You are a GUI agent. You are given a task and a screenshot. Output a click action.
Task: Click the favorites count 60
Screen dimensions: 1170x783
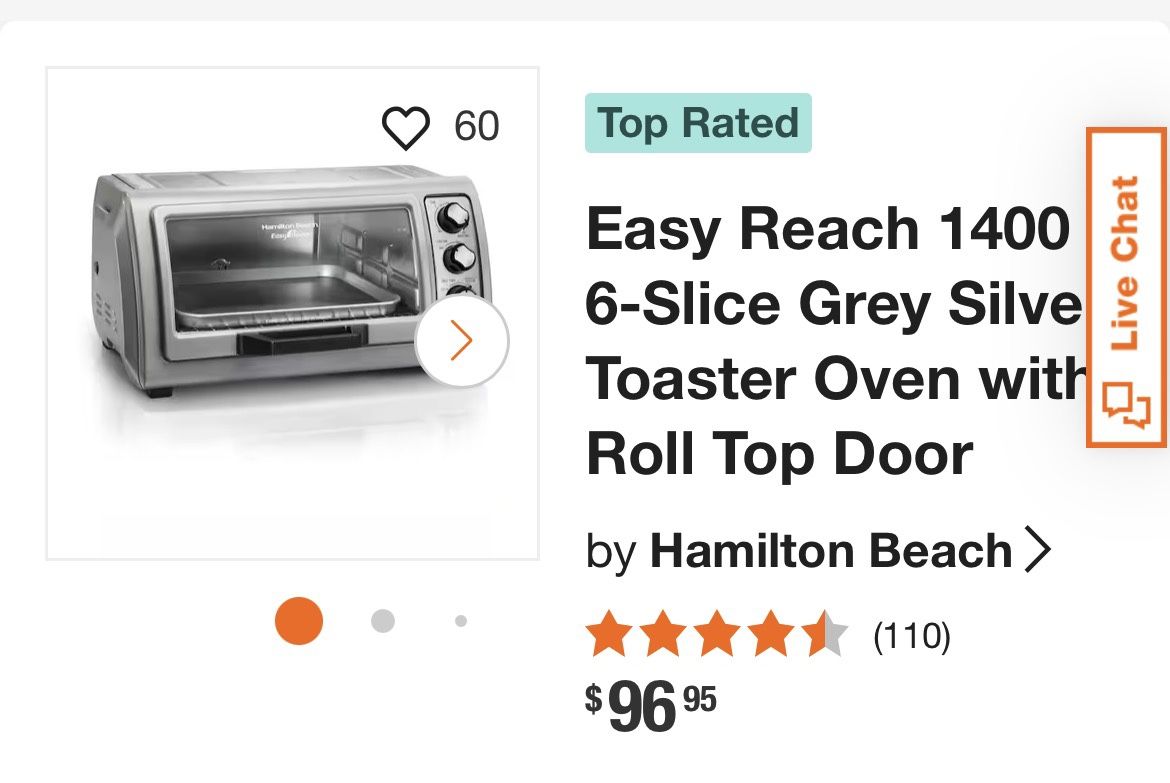tap(476, 127)
